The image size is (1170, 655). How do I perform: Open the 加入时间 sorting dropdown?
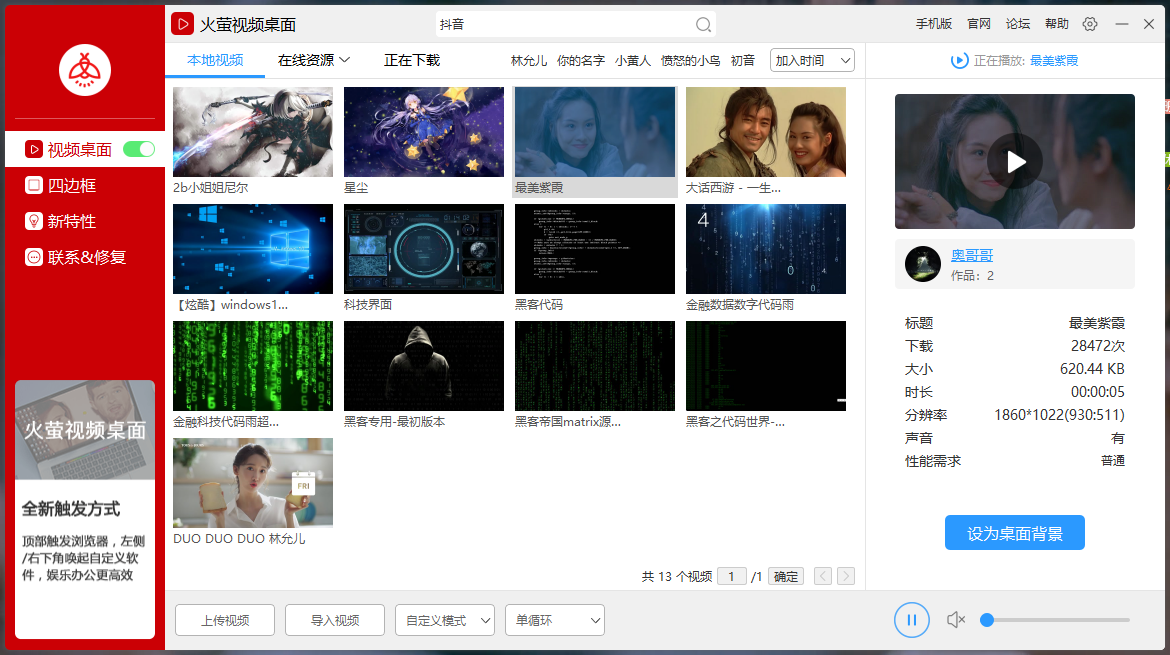(x=811, y=60)
